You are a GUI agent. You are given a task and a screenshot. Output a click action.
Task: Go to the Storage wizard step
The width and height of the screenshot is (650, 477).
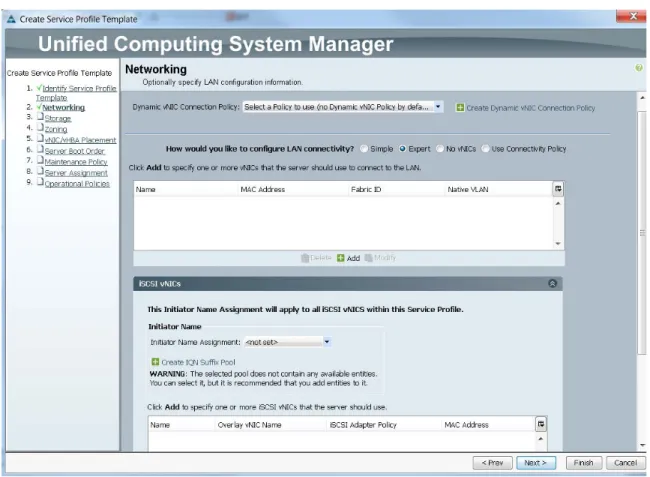tap(58, 119)
